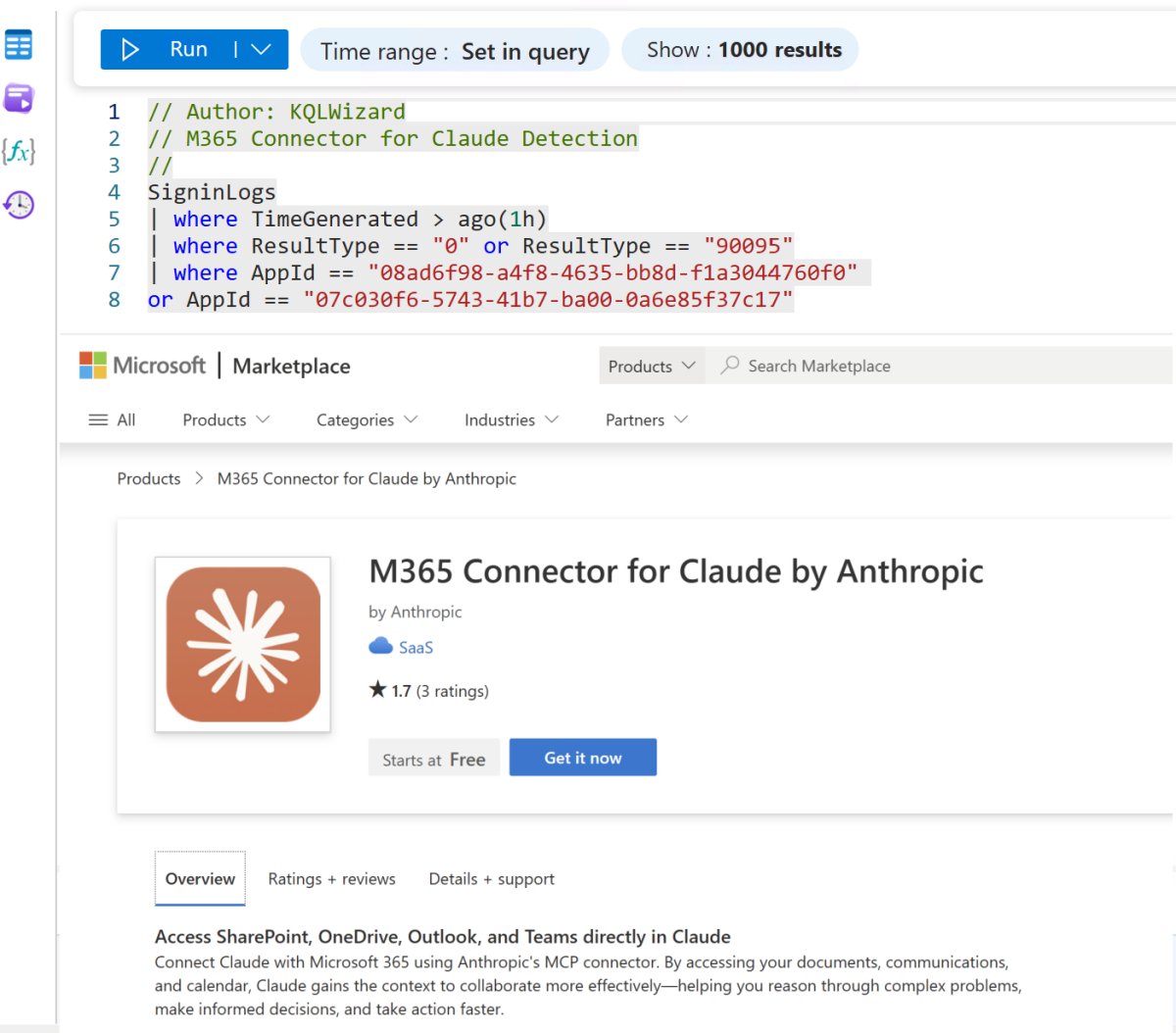This screenshot has height=1033, width=1176.
Task: Click the Claude app logo thumbnail
Action: point(243,645)
